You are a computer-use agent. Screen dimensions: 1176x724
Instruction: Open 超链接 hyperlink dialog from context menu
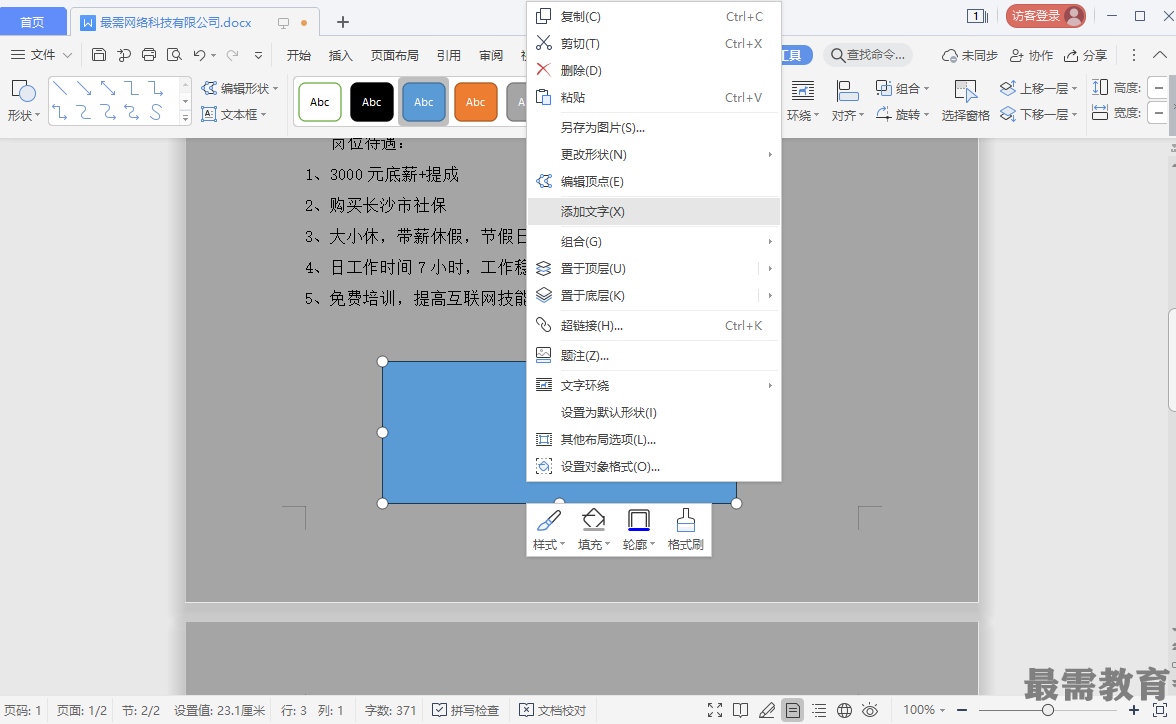(x=653, y=326)
